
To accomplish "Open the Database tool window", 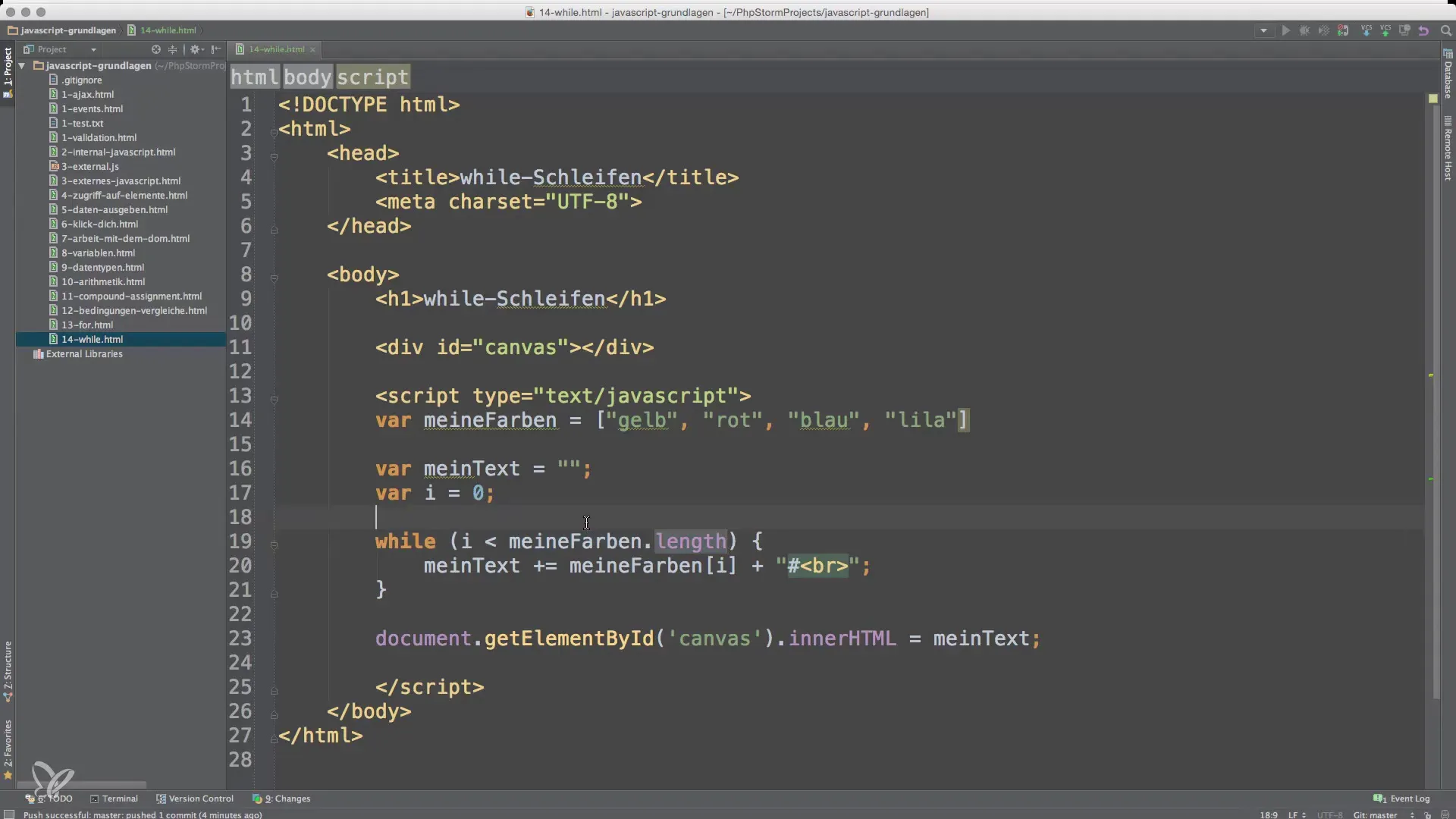I will click(1448, 74).
